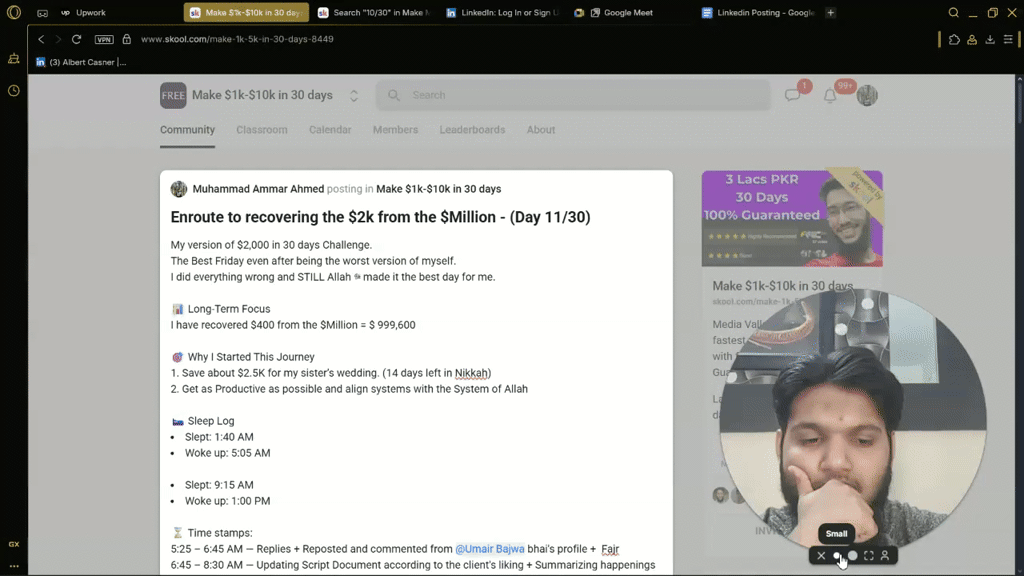Set webcam bubble to Small size
Screen dimensions: 1024x576
(x=837, y=556)
